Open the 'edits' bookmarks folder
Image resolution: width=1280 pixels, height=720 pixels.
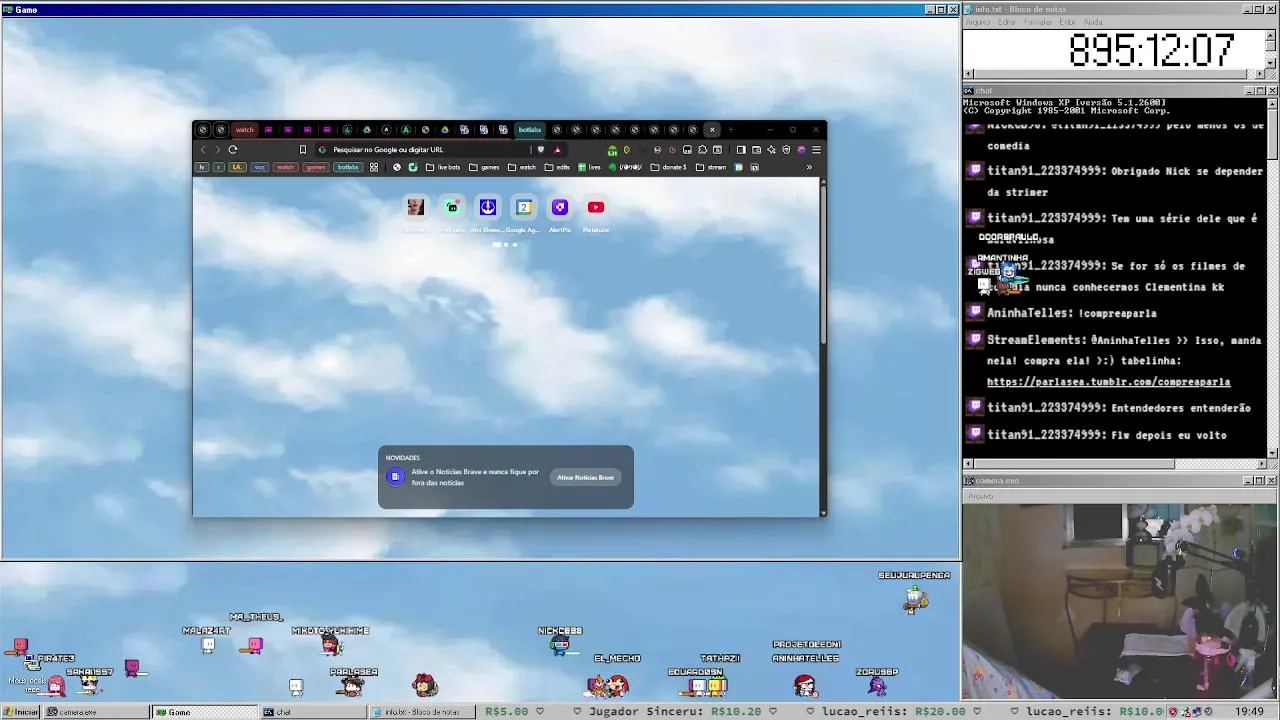coord(558,167)
